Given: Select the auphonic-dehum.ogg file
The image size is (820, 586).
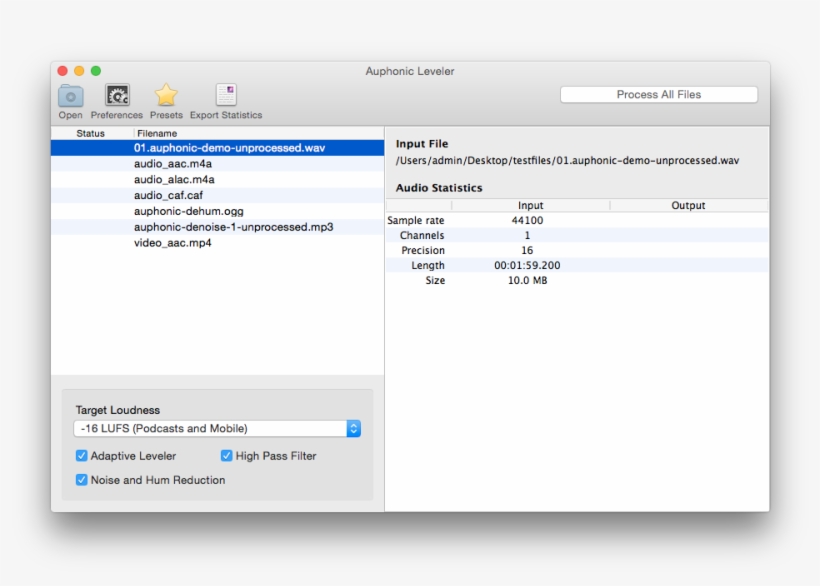Looking at the screenshot, I should pos(218,211).
